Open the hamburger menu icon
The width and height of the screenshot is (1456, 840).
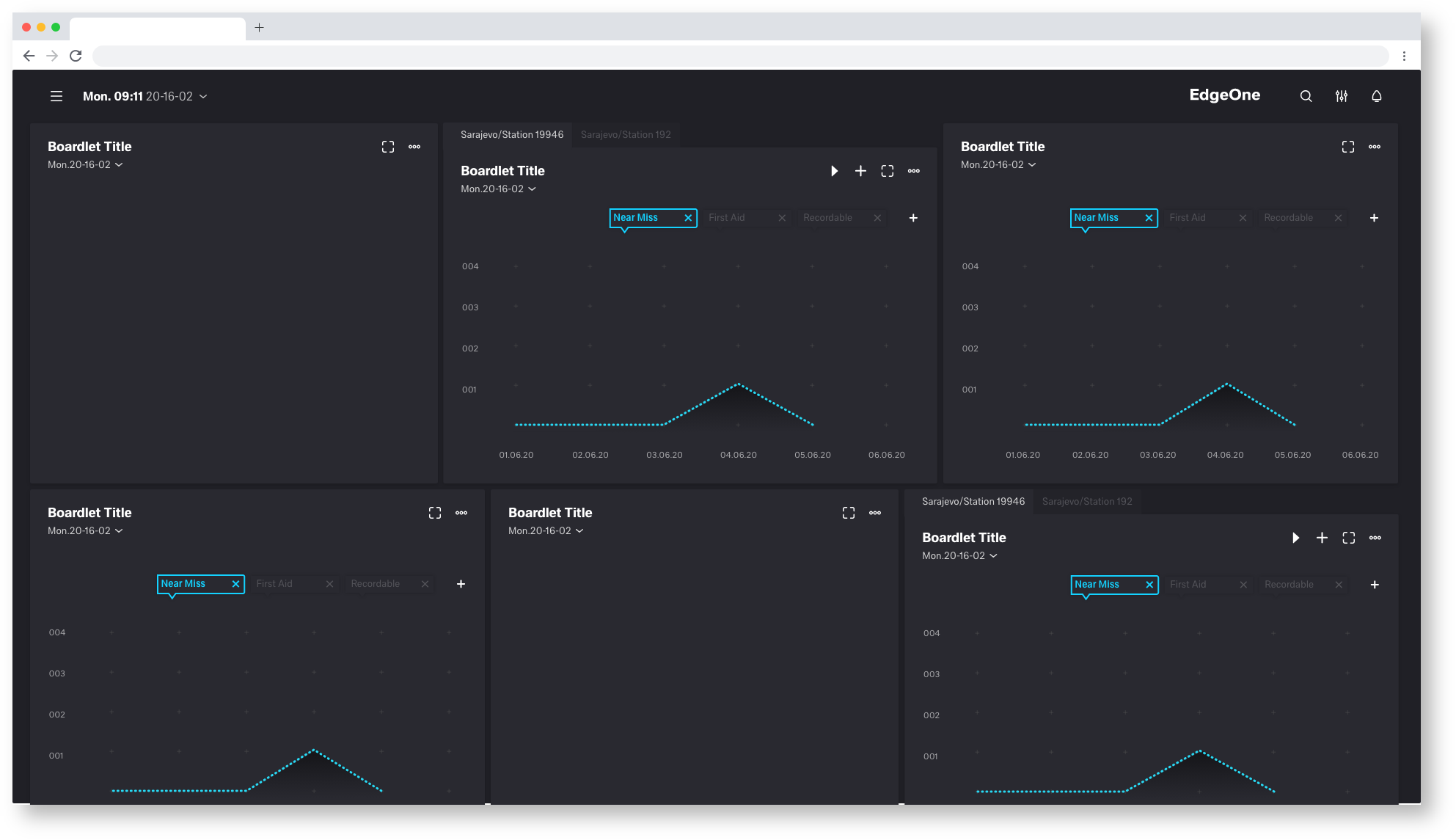(56, 96)
